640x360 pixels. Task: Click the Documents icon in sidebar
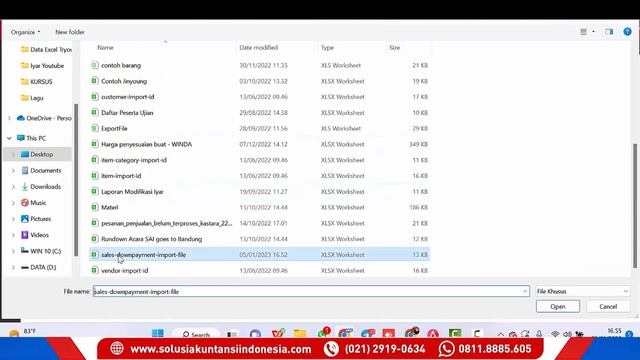point(25,170)
